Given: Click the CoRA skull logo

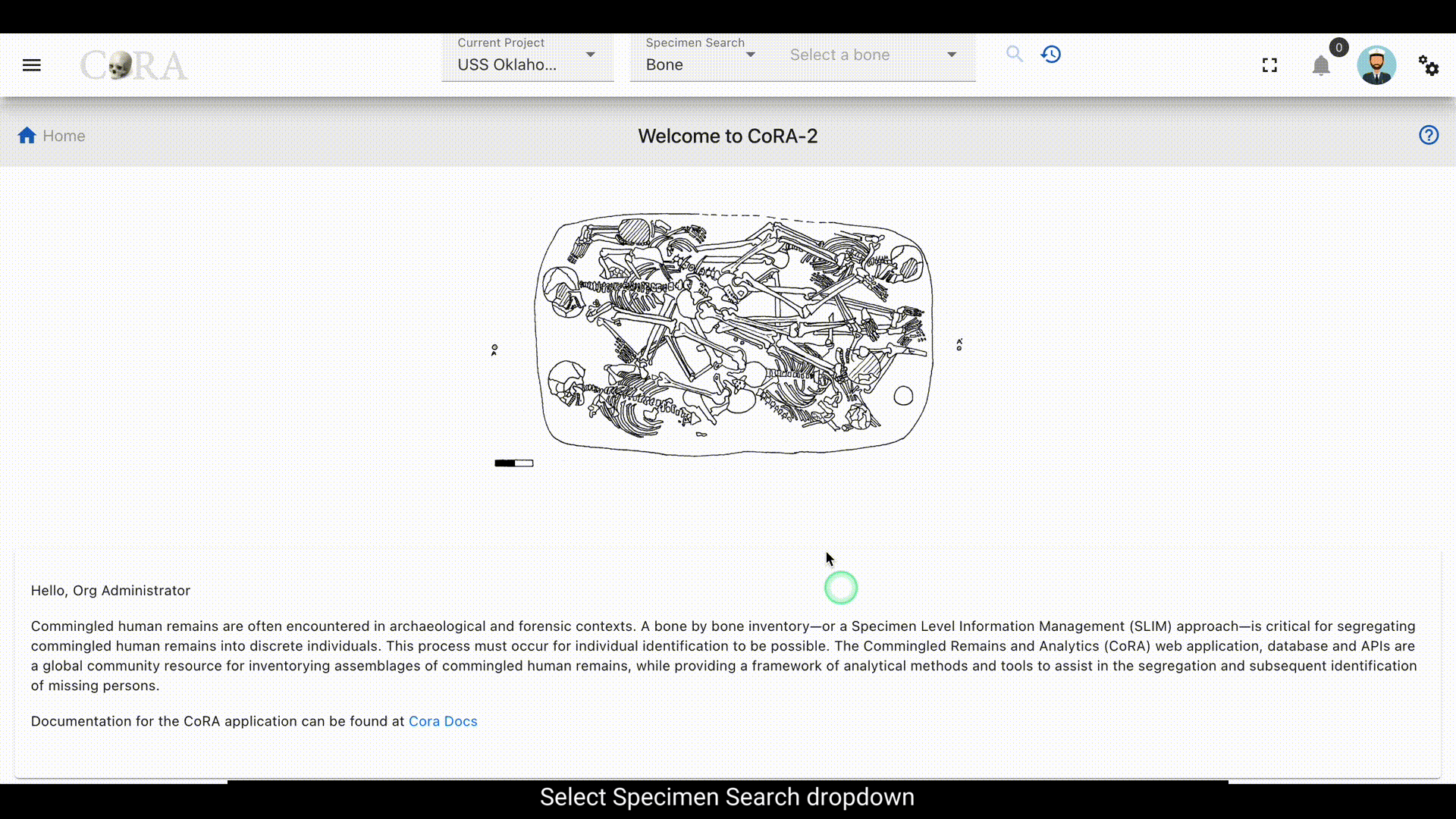Looking at the screenshot, I should 133,65.
